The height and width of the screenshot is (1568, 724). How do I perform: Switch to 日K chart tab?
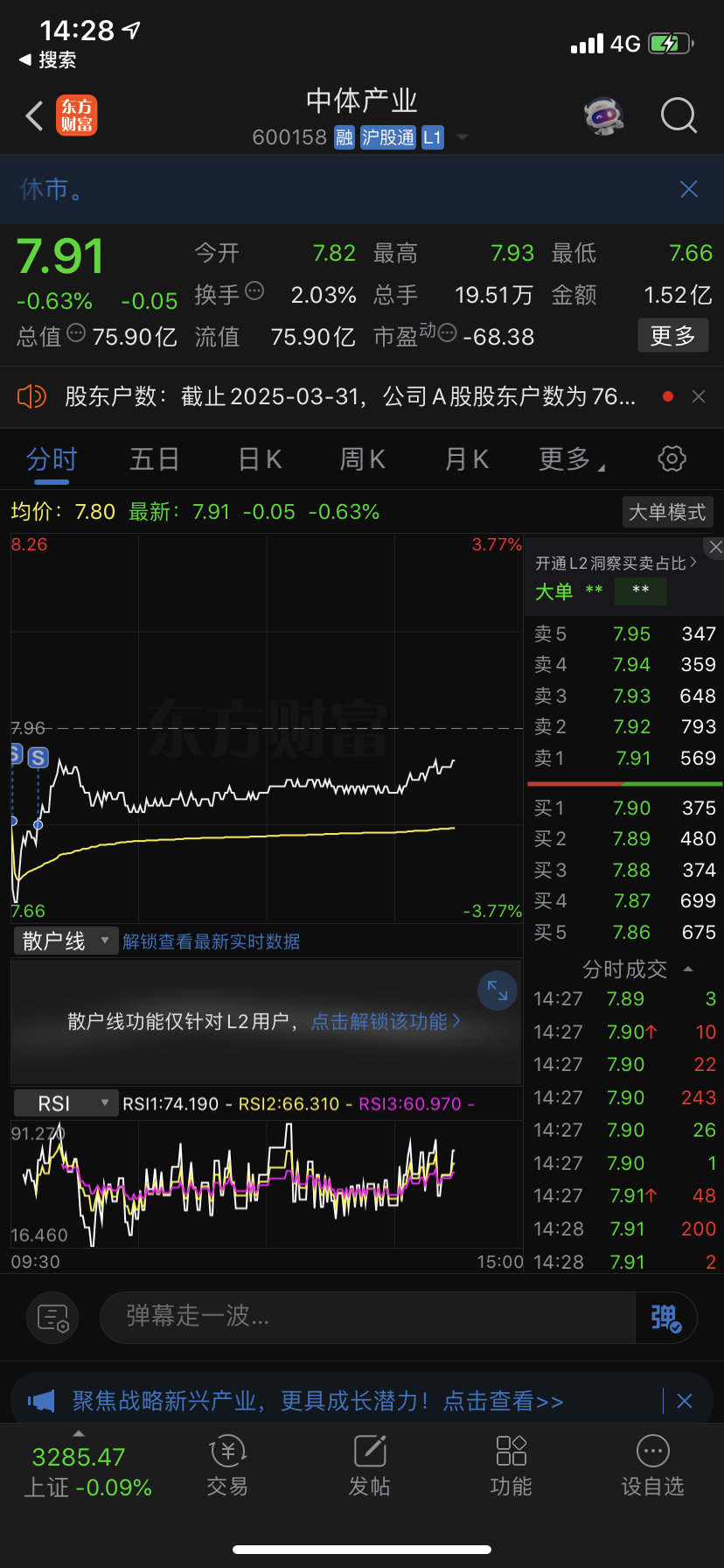point(260,458)
